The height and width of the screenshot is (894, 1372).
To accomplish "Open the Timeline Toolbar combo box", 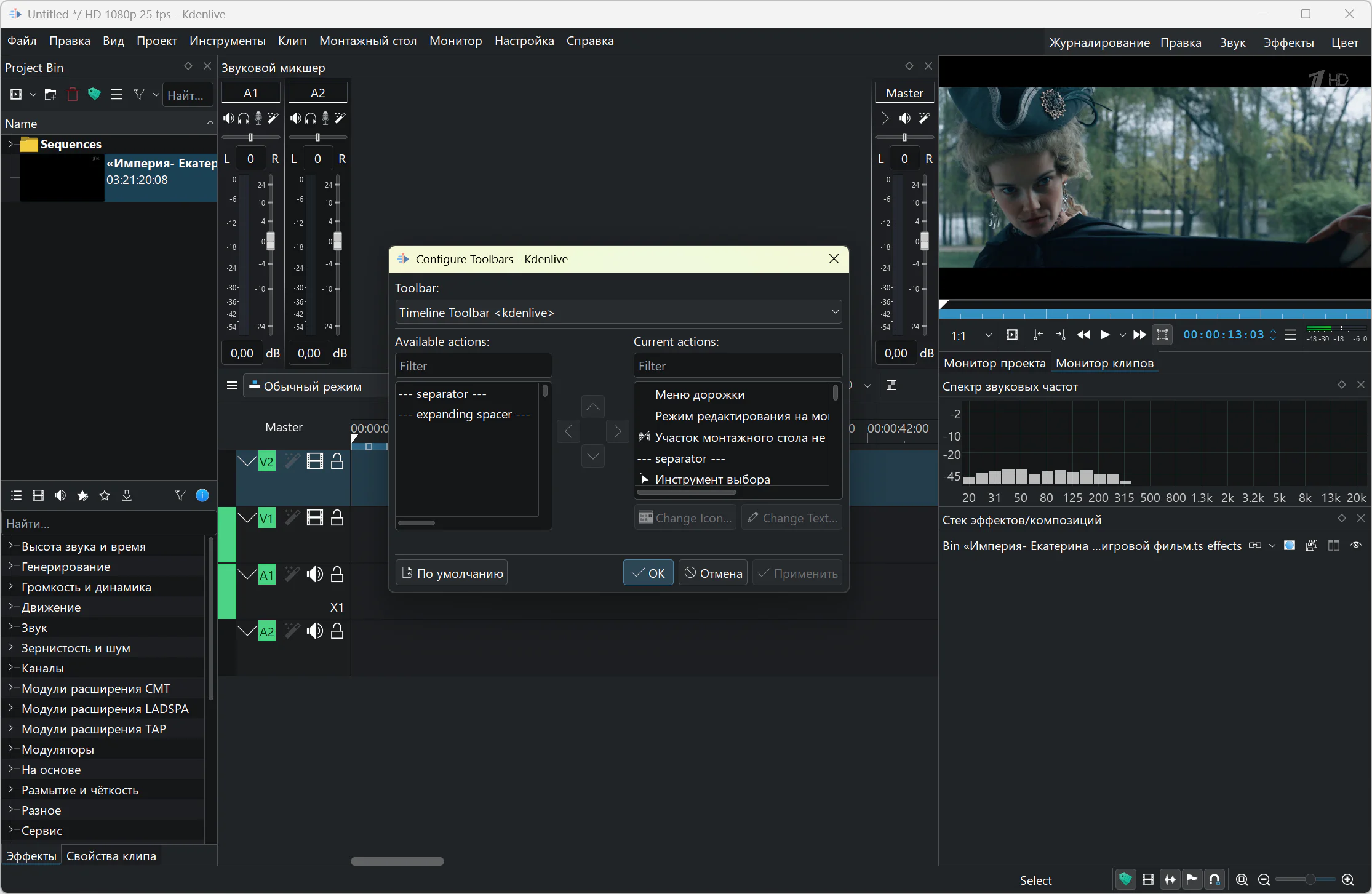I will (x=618, y=313).
